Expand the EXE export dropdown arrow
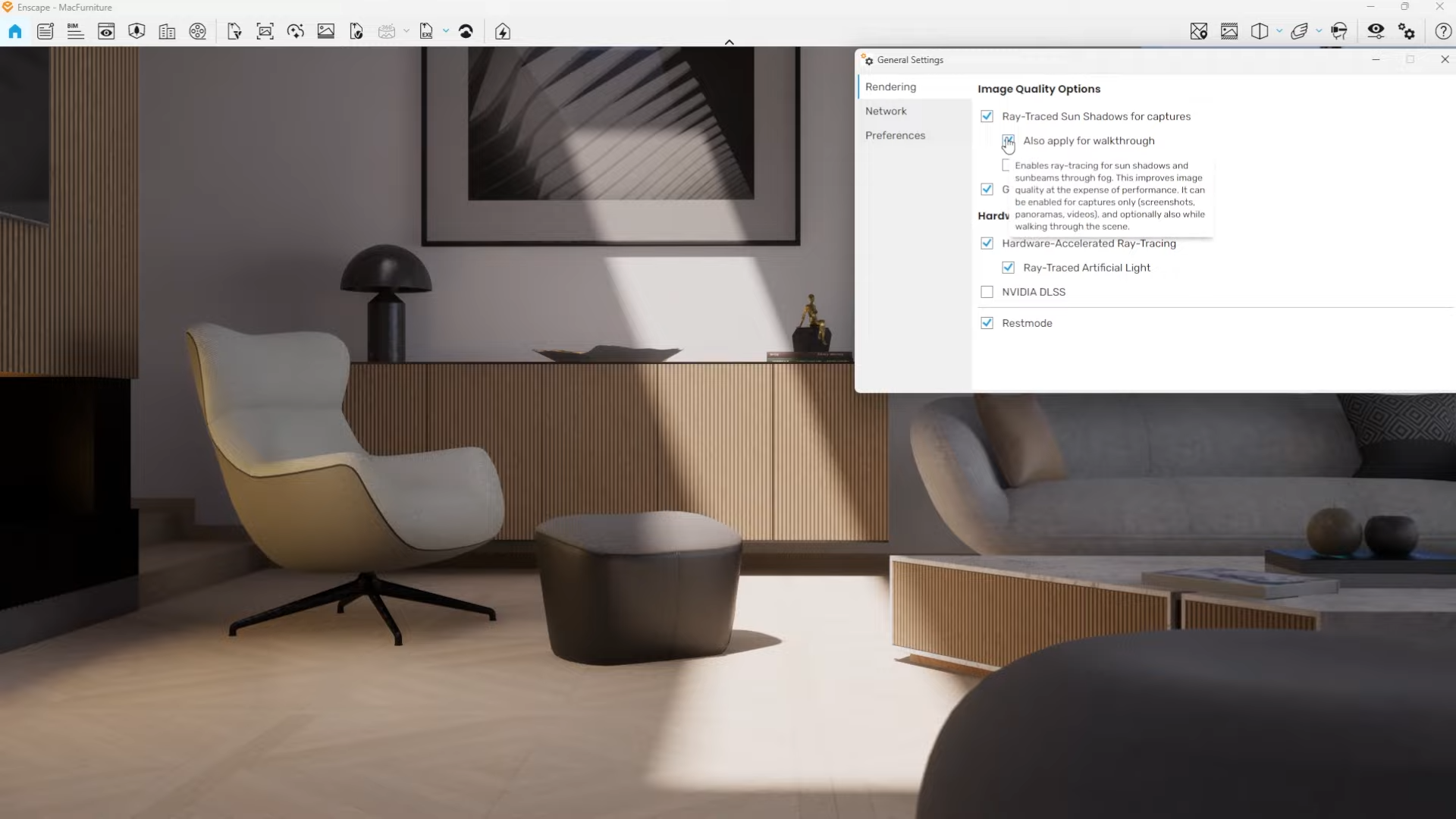 pyautogui.click(x=446, y=31)
